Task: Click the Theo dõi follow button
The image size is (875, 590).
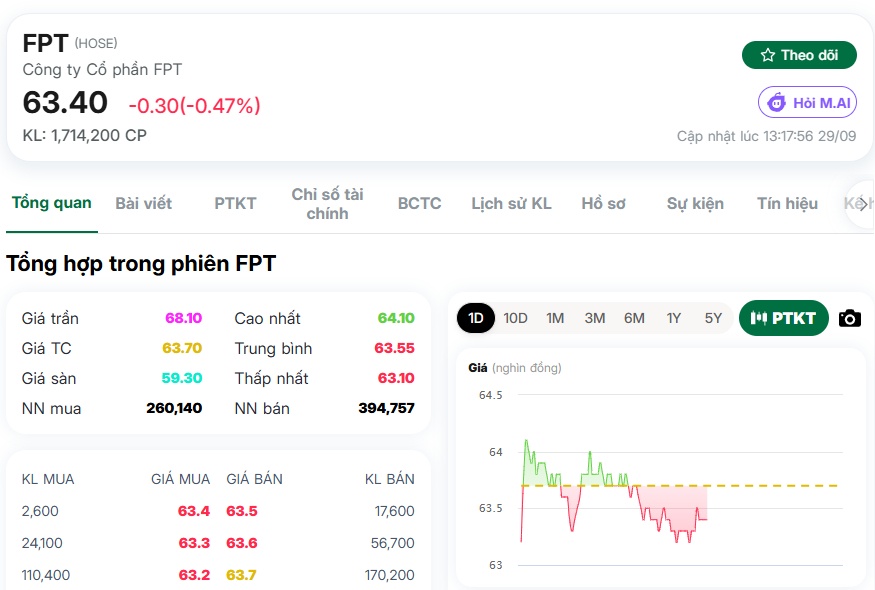Action: click(x=799, y=55)
